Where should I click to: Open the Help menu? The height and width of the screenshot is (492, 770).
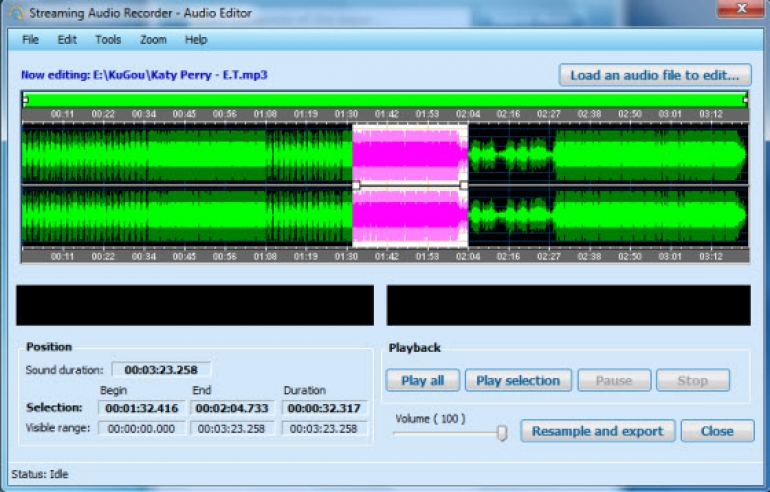196,40
